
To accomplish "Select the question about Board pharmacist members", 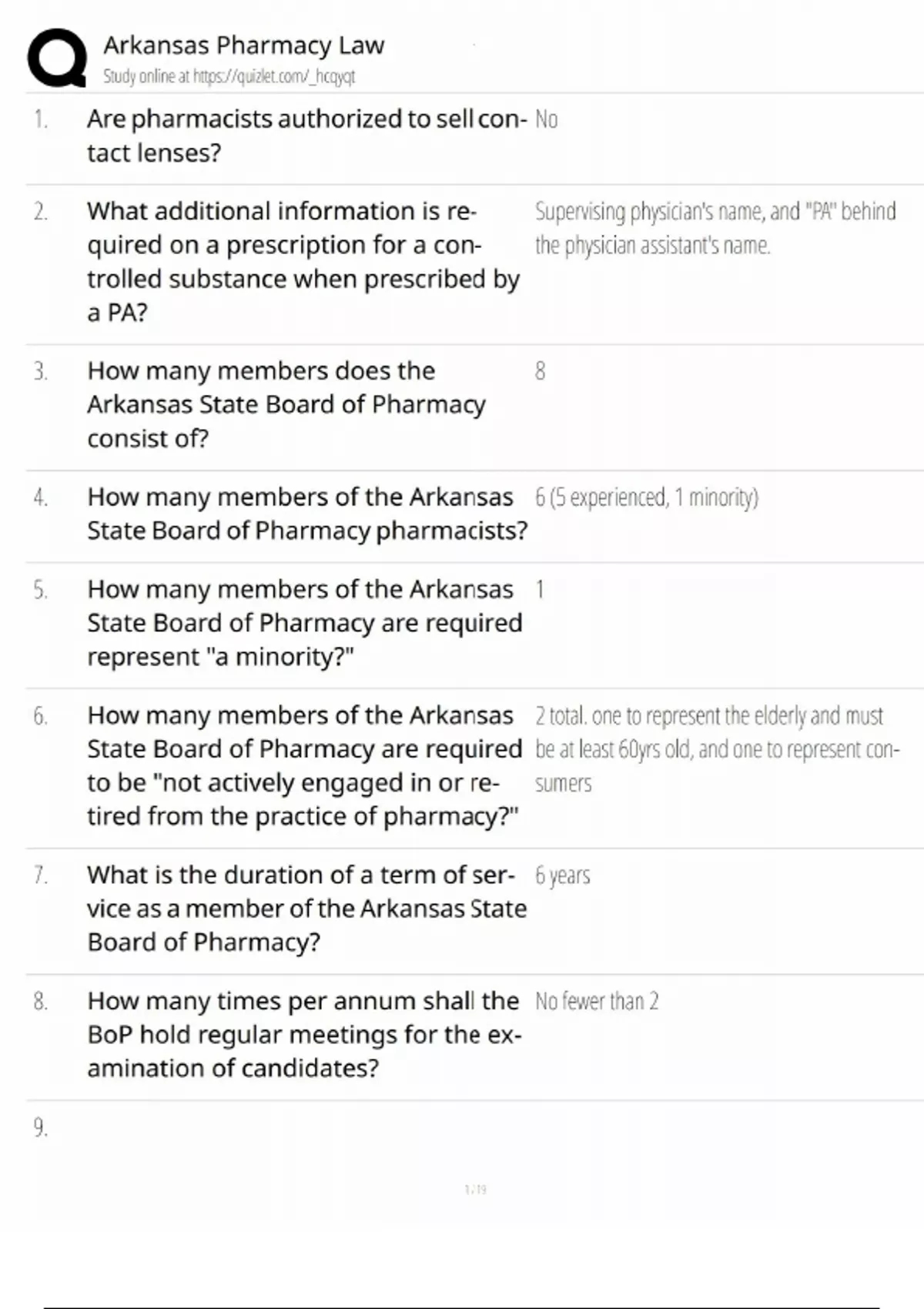I will (306, 514).
